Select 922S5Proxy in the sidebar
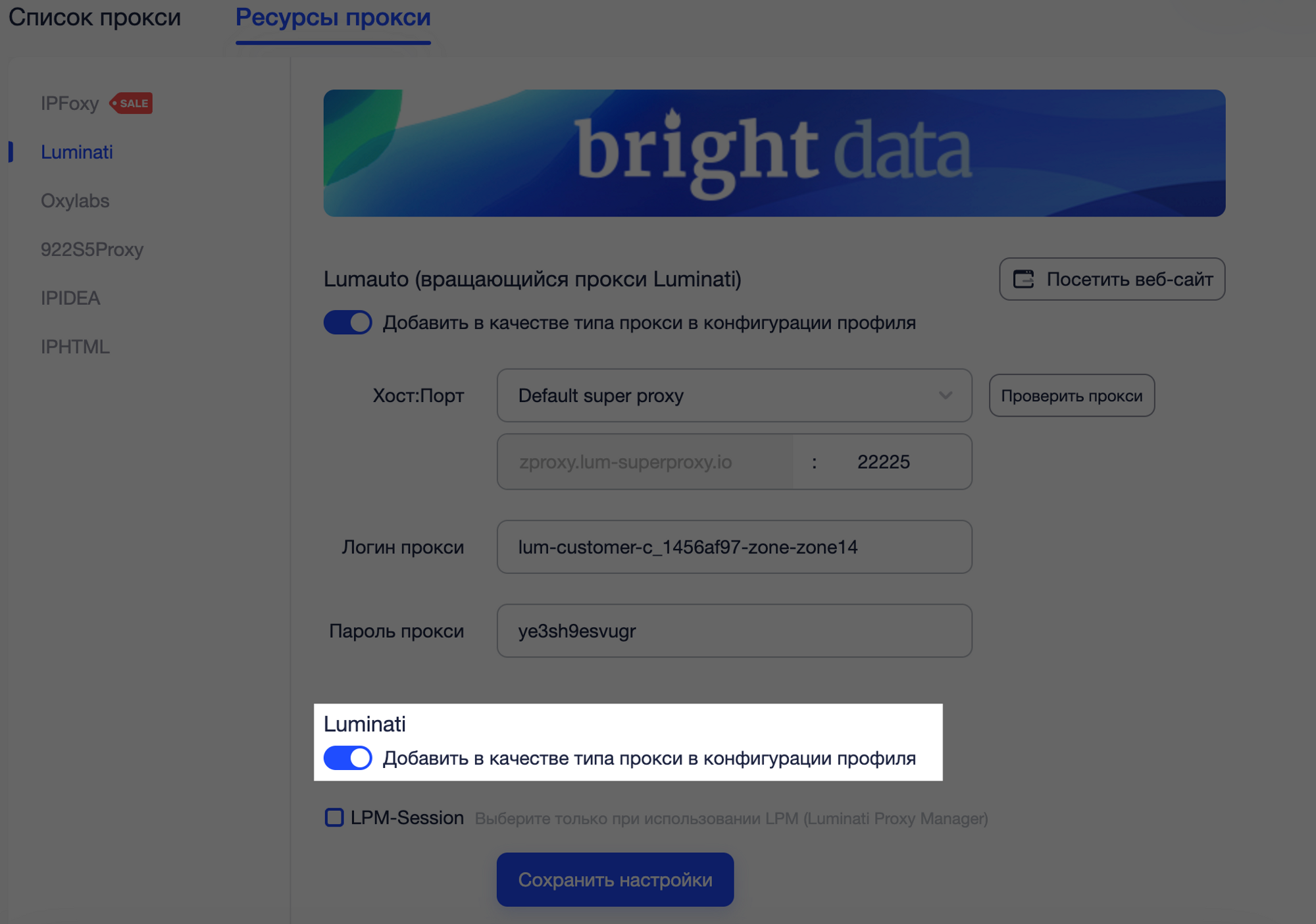Viewport: 1316px width, 924px height. point(92,249)
